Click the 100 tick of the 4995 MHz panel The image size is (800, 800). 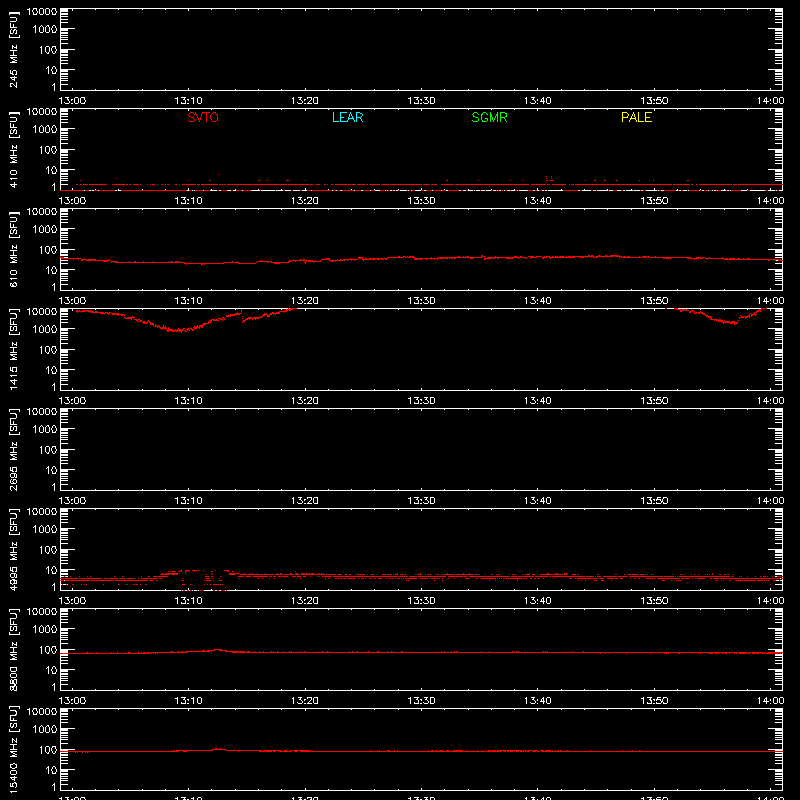[48, 550]
